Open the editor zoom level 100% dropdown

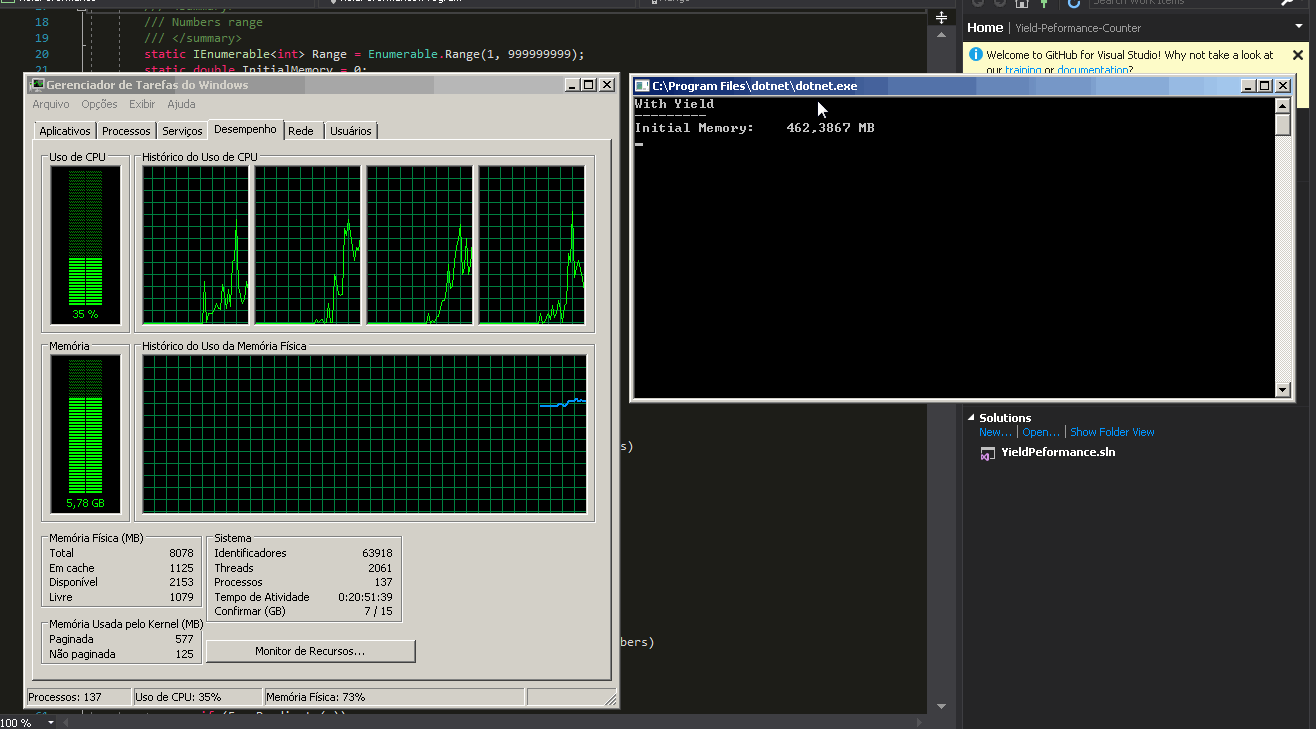[51, 722]
